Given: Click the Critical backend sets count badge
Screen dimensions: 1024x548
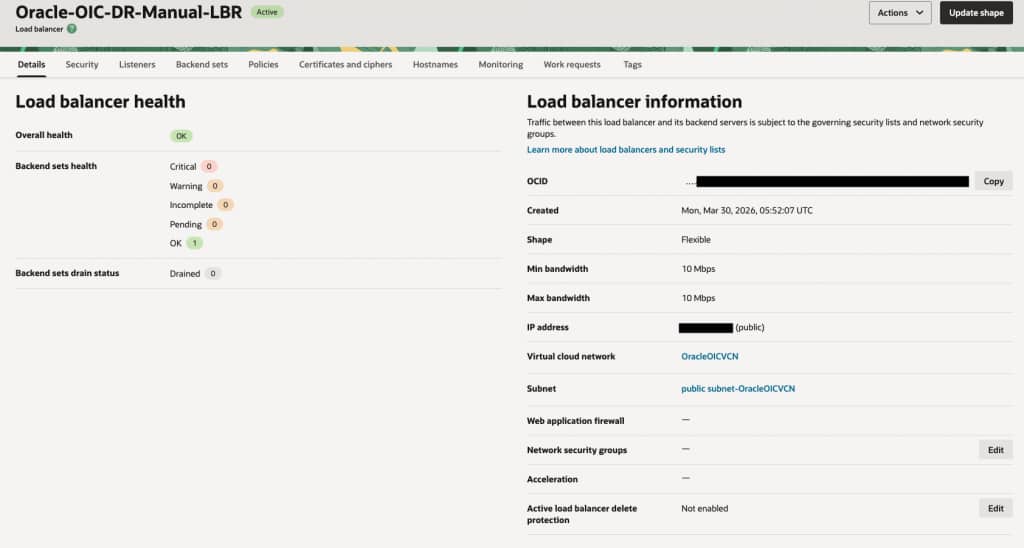Looking at the screenshot, I should pyautogui.click(x=209, y=167).
